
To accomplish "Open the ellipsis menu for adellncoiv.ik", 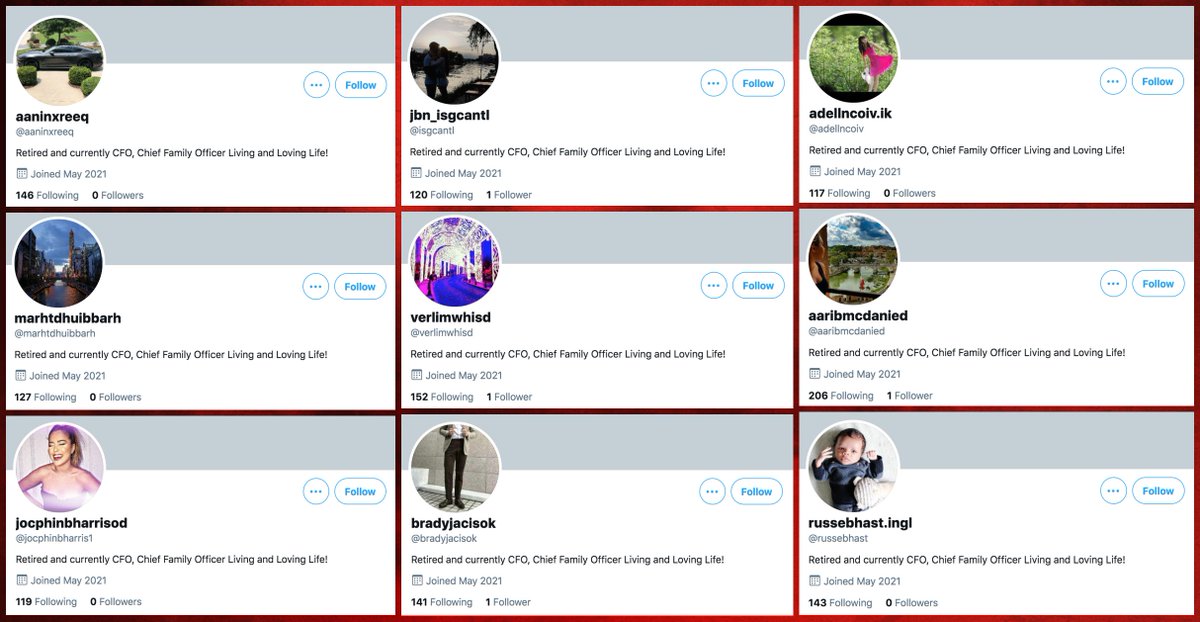I will 1113,82.
